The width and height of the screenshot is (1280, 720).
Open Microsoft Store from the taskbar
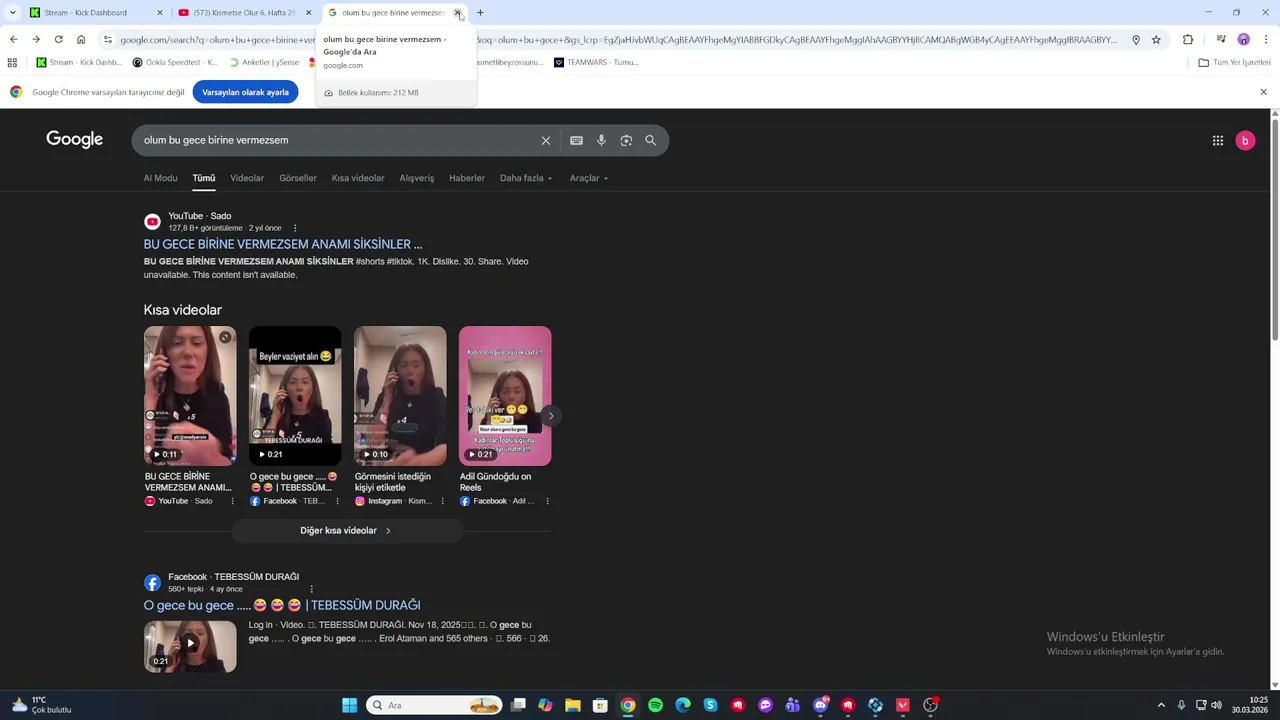[x=600, y=705]
